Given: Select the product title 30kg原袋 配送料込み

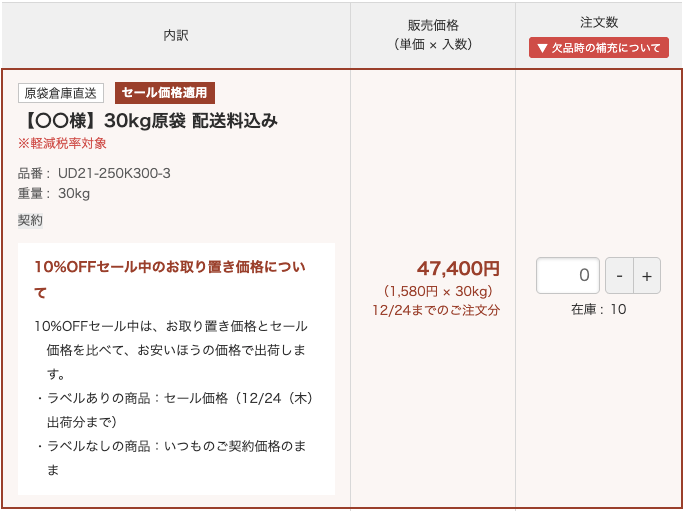Looking at the screenshot, I should click(x=149, y=121).
